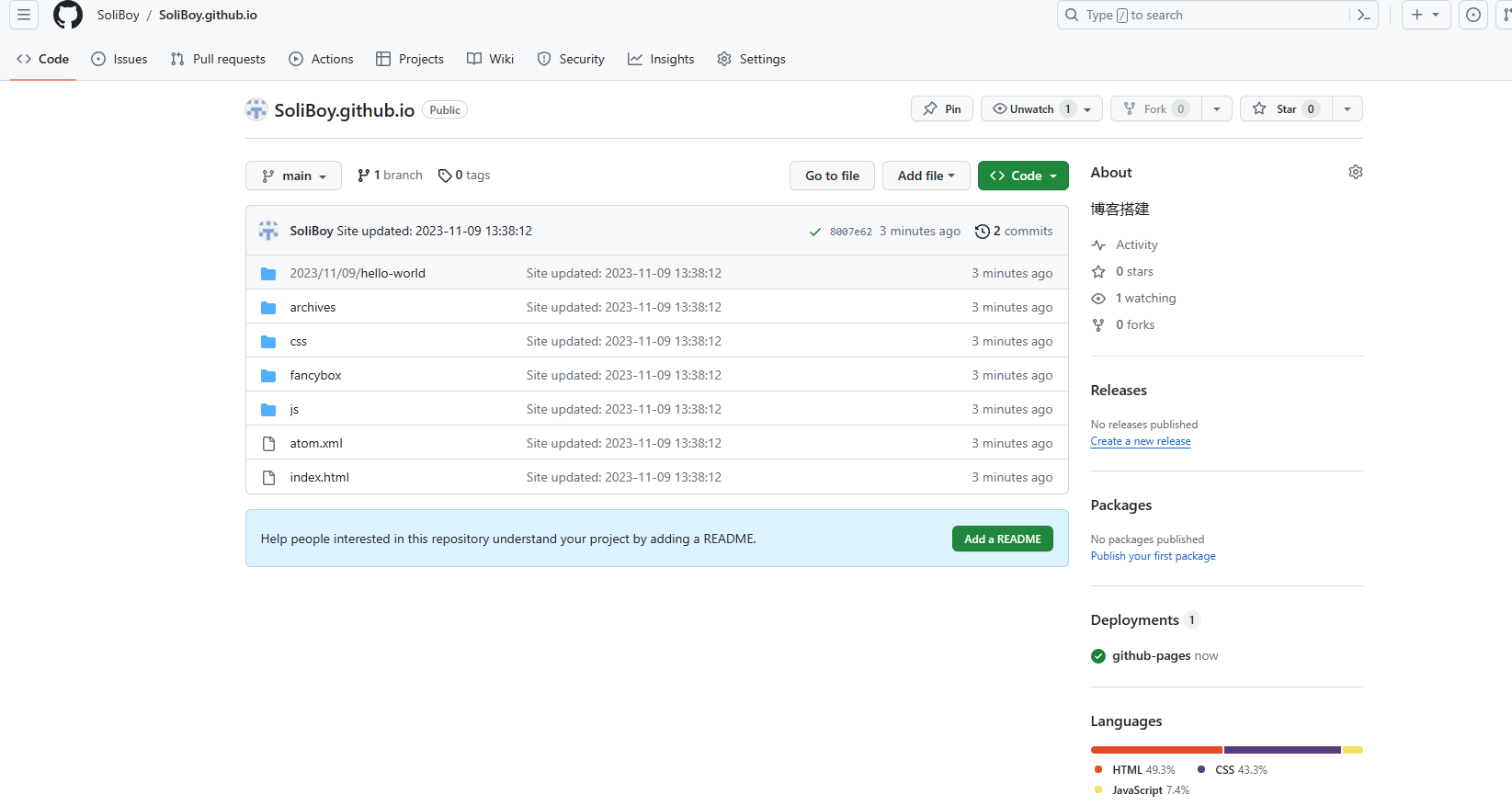Open the Actions tab

321,59
